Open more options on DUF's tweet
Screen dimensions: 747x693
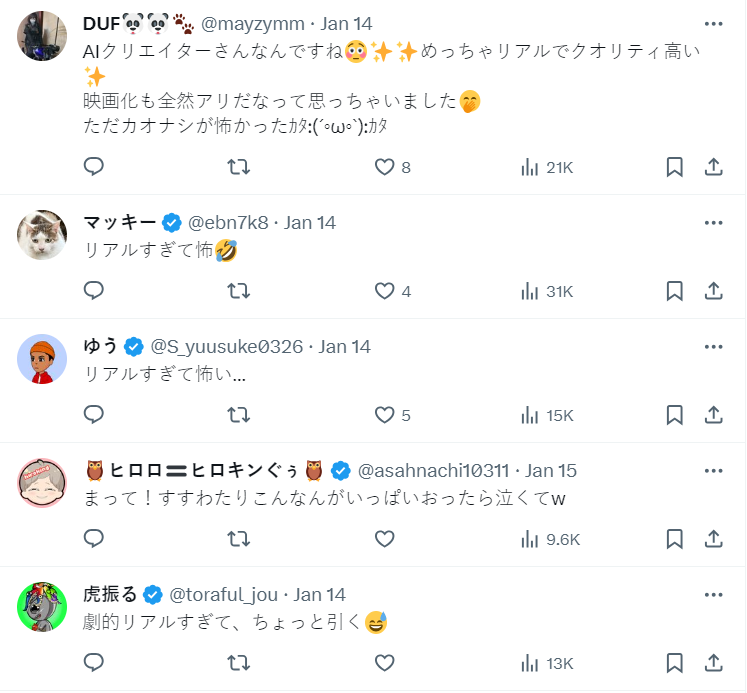[714, 23]
